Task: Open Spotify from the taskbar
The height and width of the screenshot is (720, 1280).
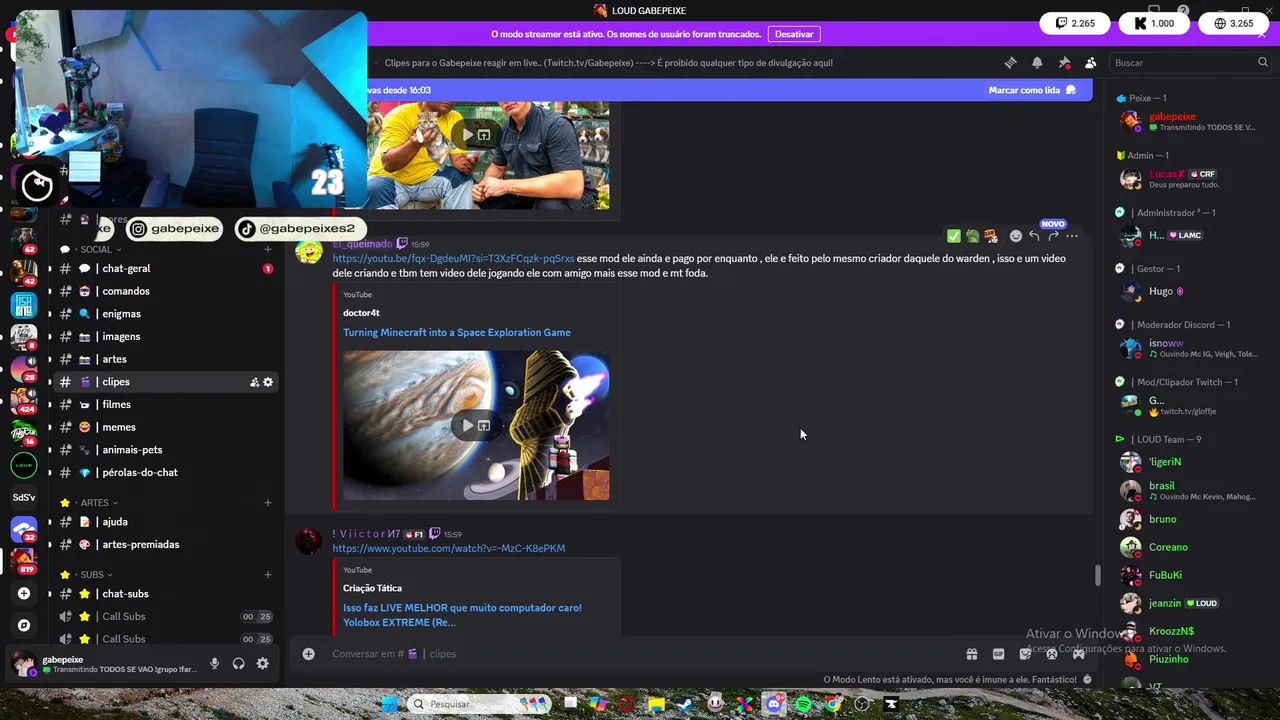Action: [x=804, y=704]
